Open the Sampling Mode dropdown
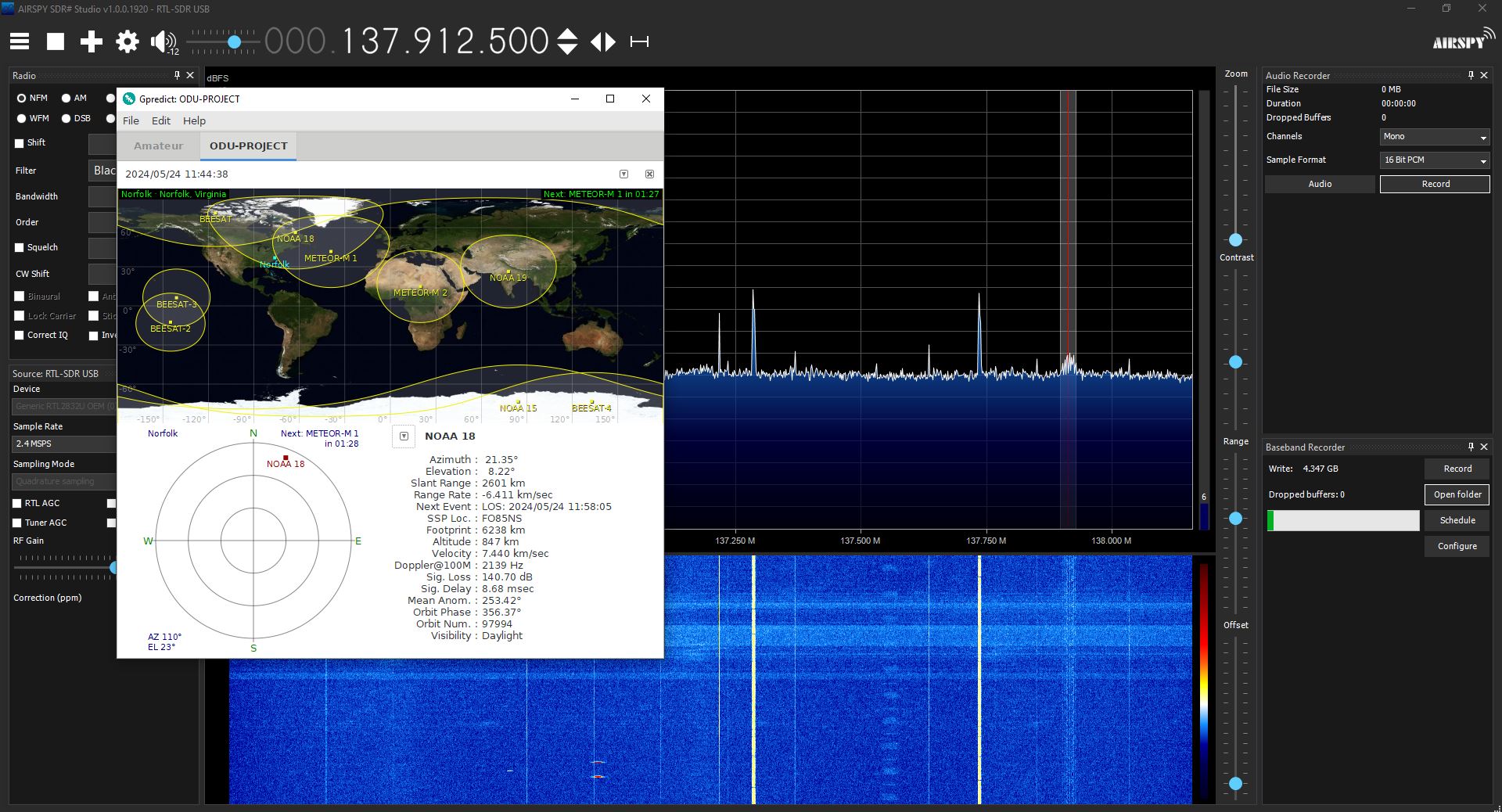This screenshot has width=1502, height=812. tap(64, 481)
